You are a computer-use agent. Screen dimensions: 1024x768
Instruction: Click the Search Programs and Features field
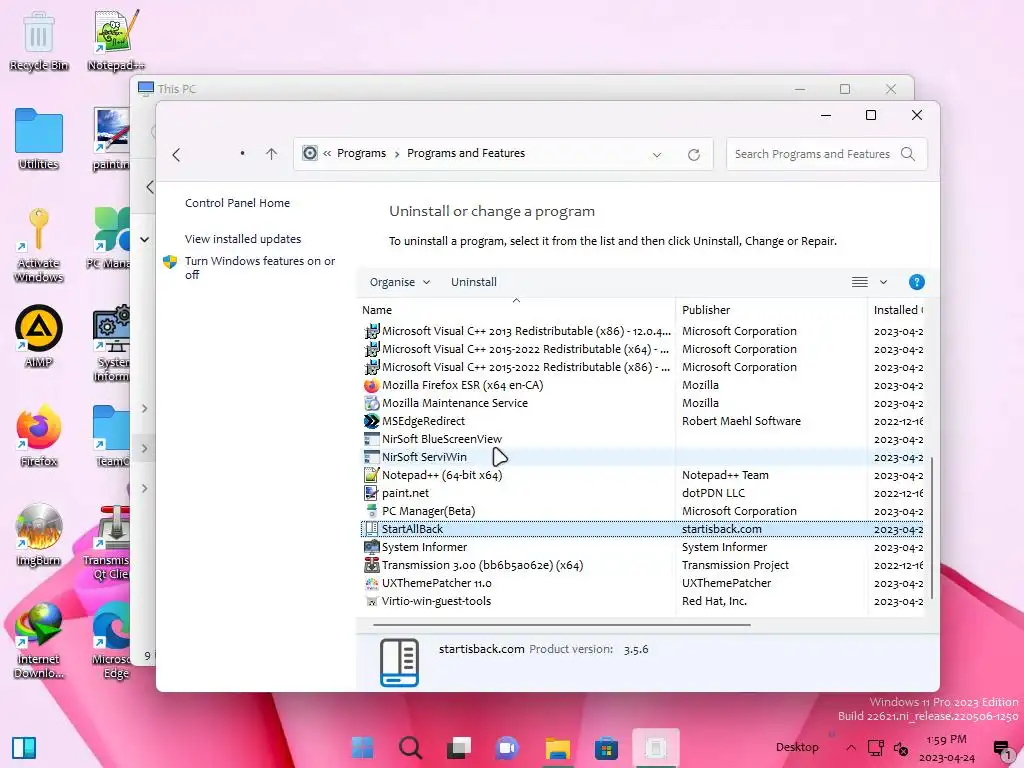coord(826,154)
